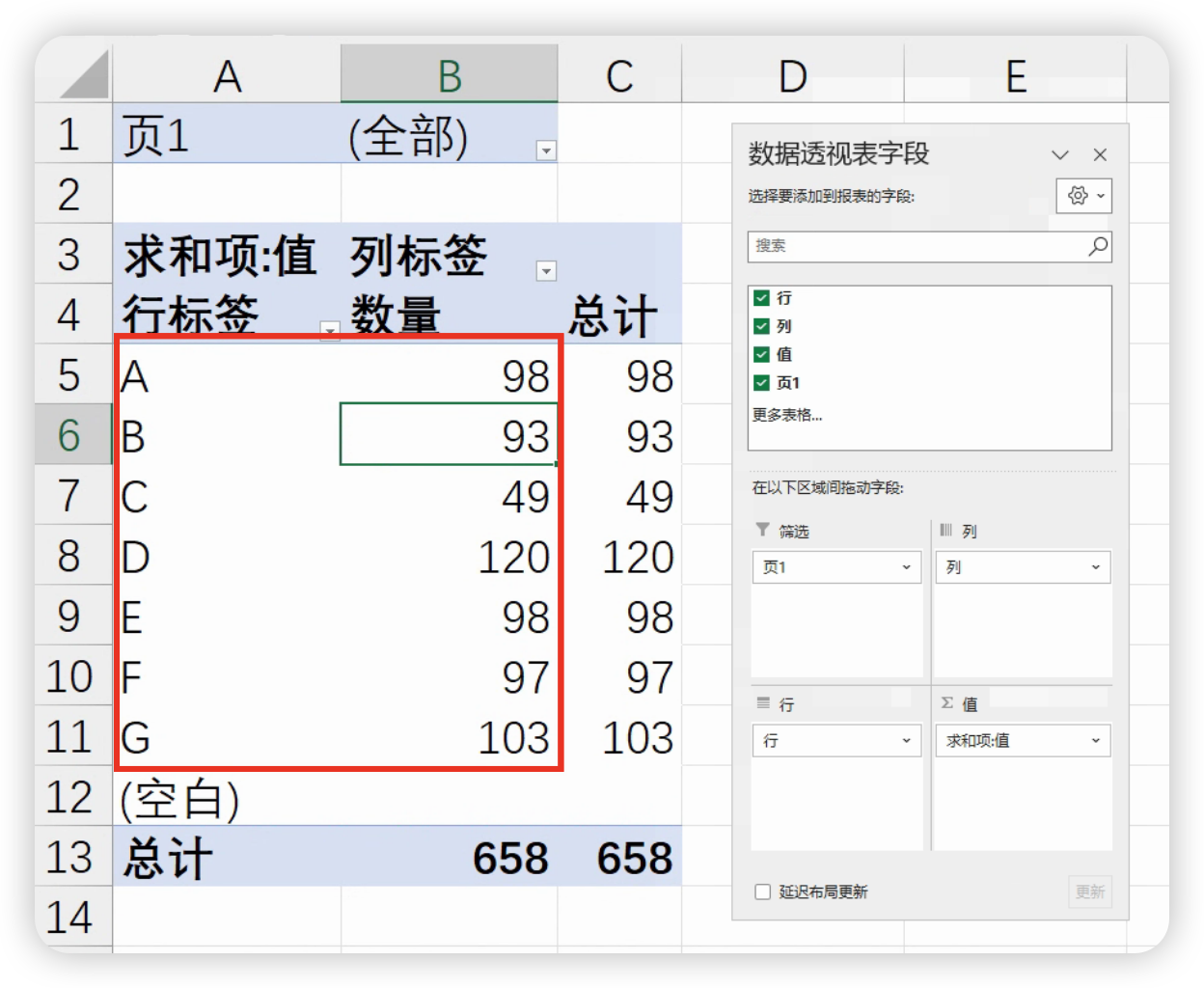This screenshot has width=1204, height=988.
Task: Select row 1 header
Action: tap(73, 134)
